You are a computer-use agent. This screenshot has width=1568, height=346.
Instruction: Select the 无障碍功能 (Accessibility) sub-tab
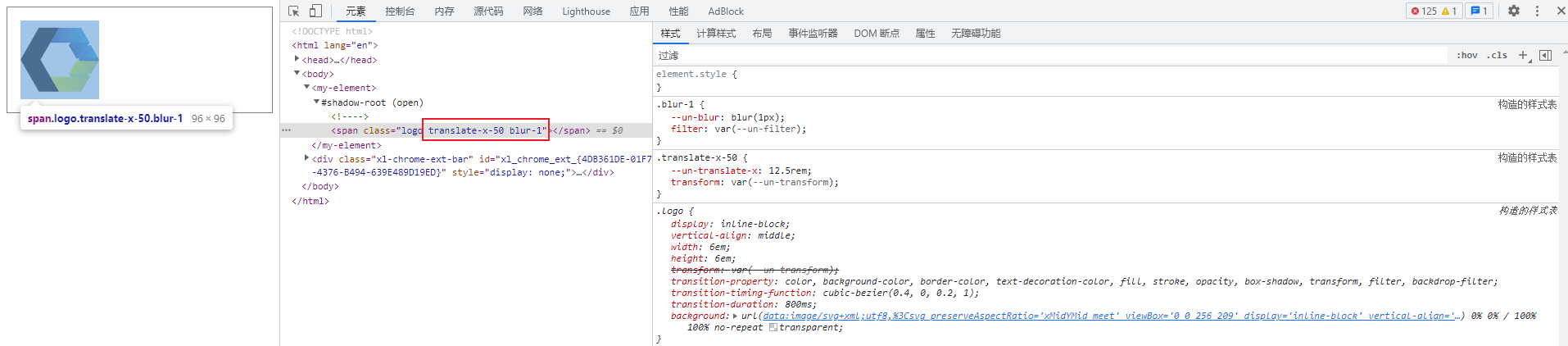(976, 33)
